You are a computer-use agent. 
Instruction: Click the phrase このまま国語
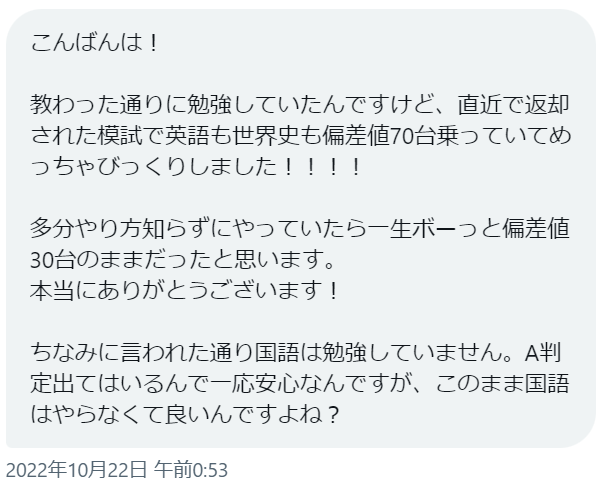[x=502, y=384]
